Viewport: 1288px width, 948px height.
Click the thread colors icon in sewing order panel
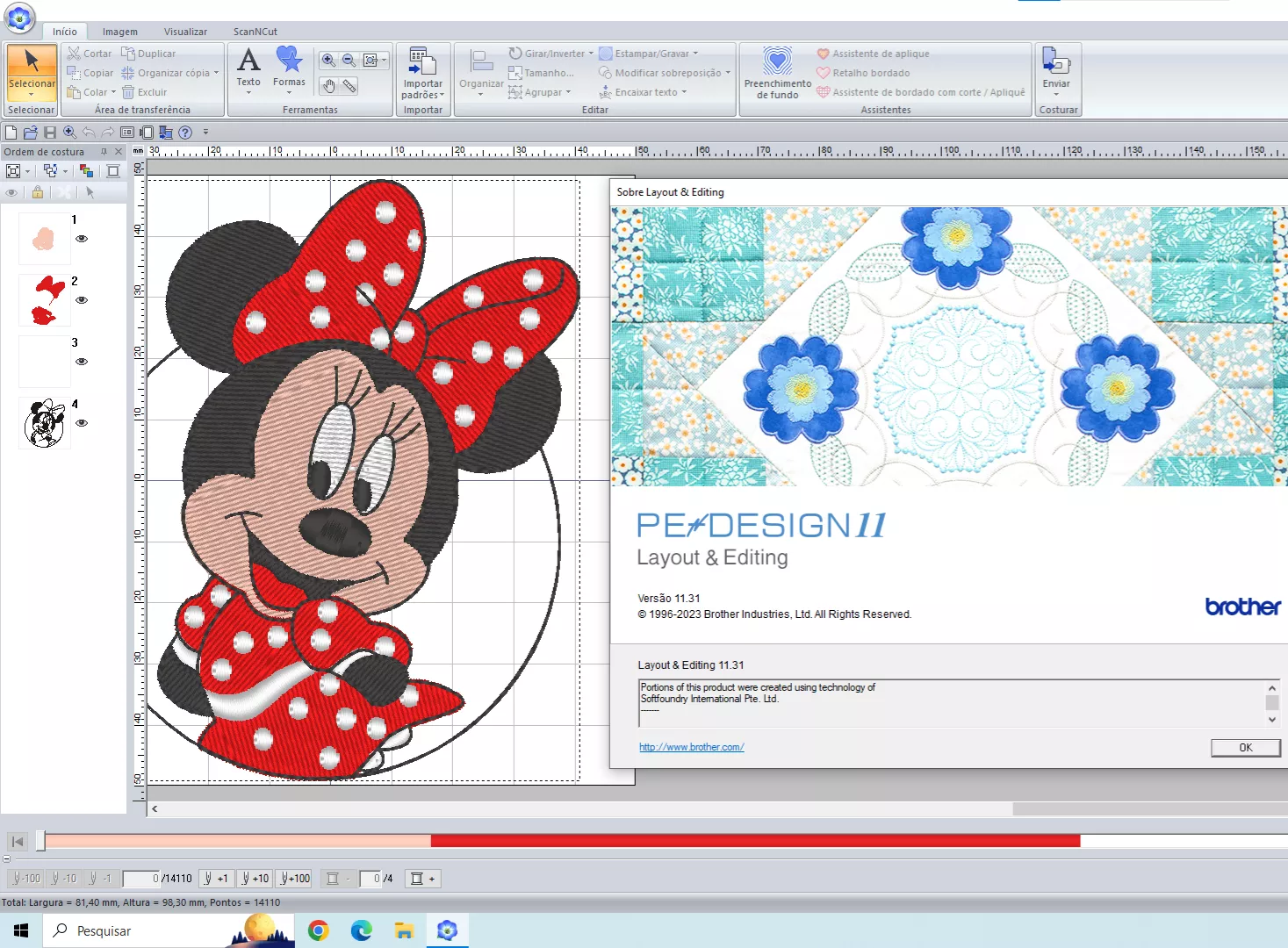pyautogui.click(x=86, y=171)
